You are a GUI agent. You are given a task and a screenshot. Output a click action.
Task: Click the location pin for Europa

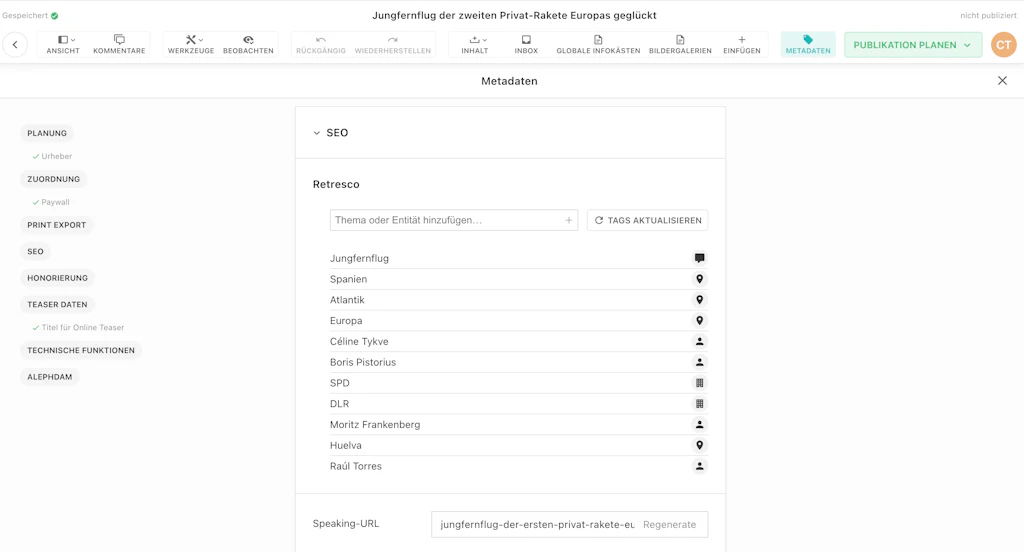click(x=699, y=321)
